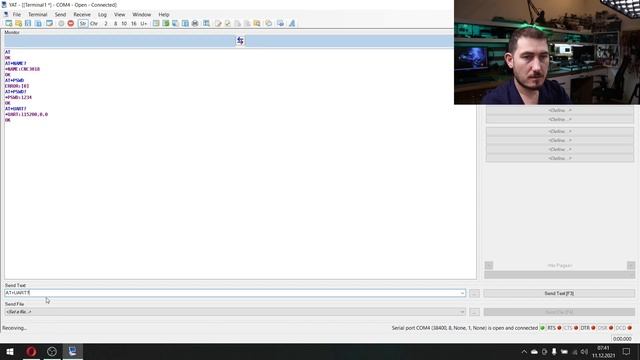Open the predefined pages dropdown below 'No Pages'
Screen dimensions: 640x360
pos(560,275)
